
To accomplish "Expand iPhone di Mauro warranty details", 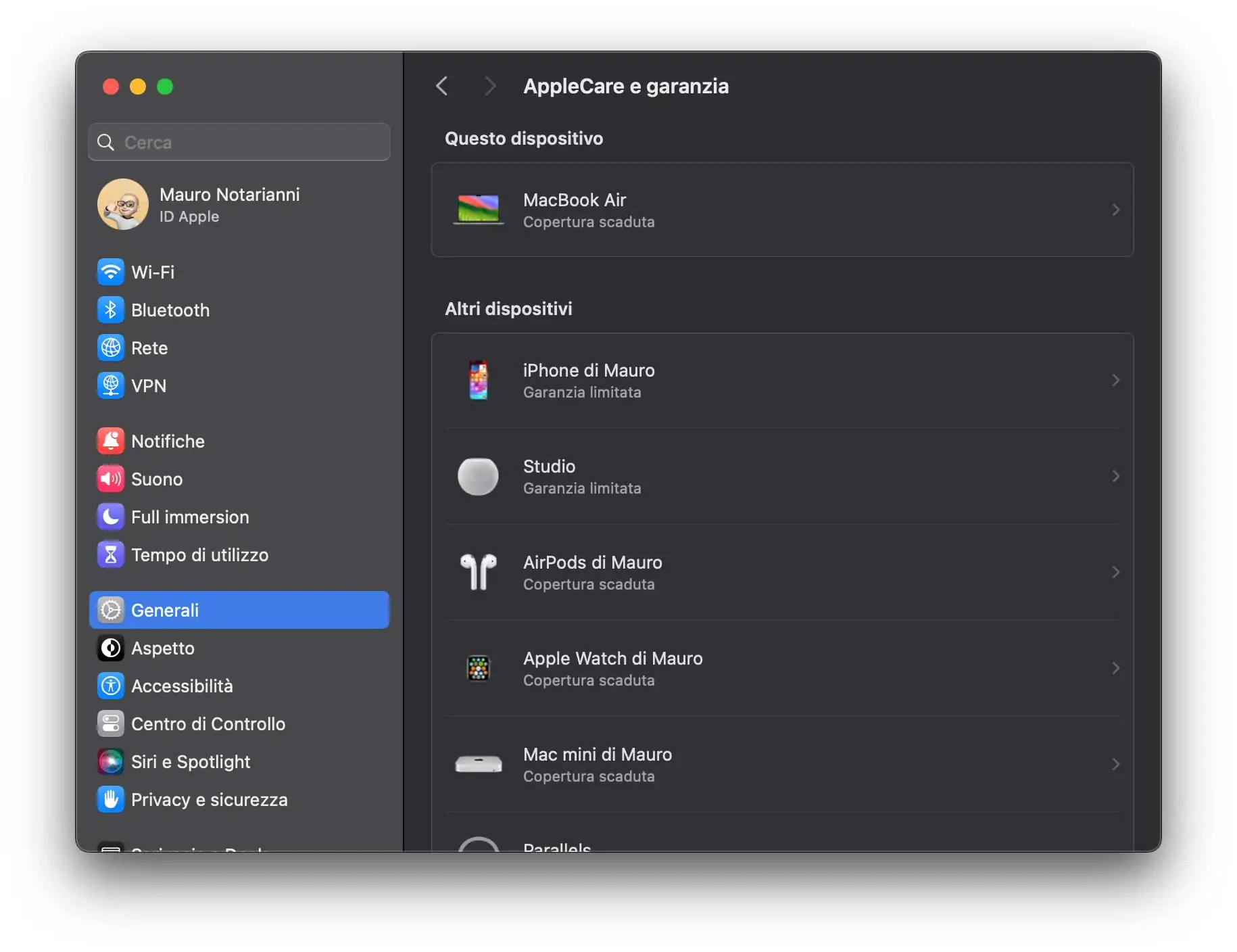I will point(782,380).
